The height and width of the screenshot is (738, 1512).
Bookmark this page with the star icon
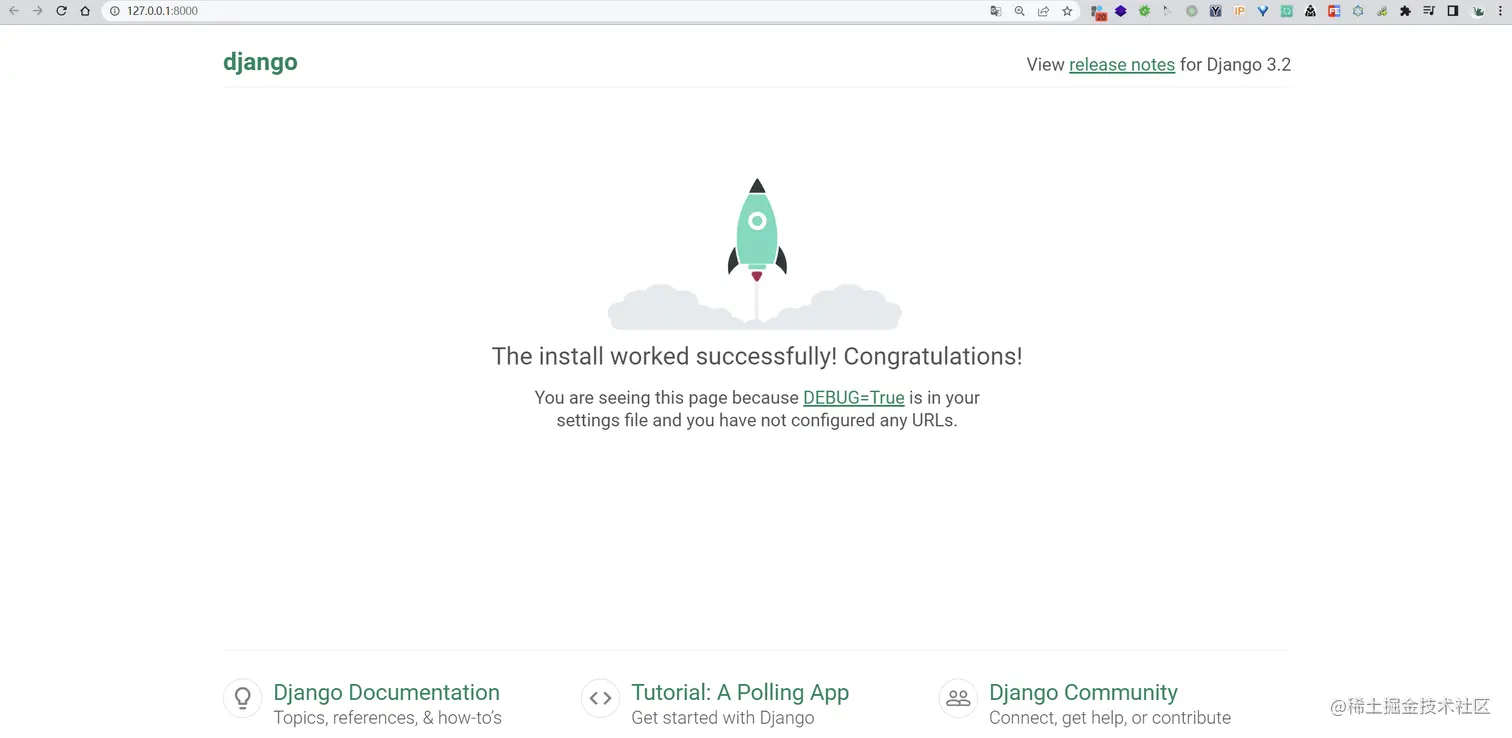click(x=1067, y=11)
